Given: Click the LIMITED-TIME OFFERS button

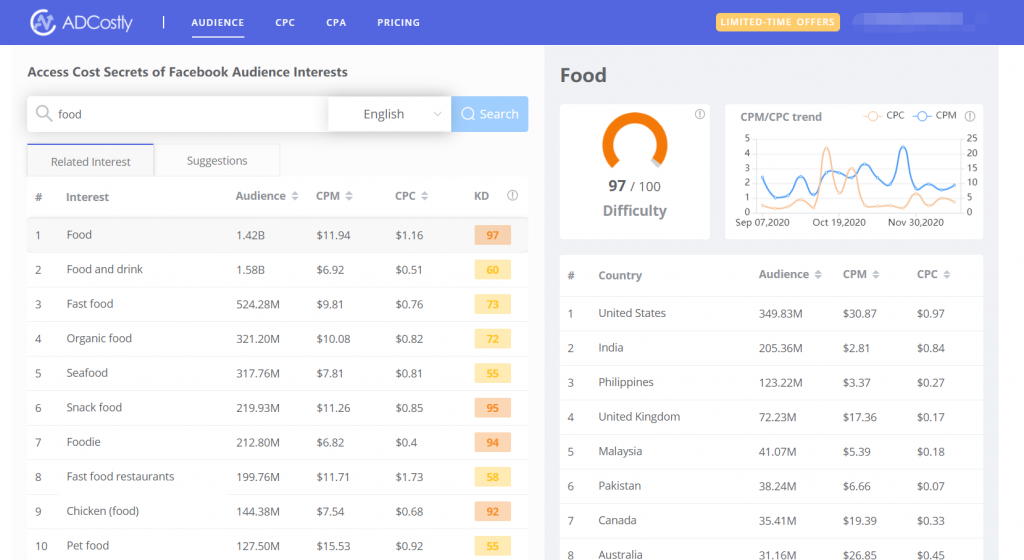Looking at the screenshot, I should pyautogui.click(x=778, y=22).
